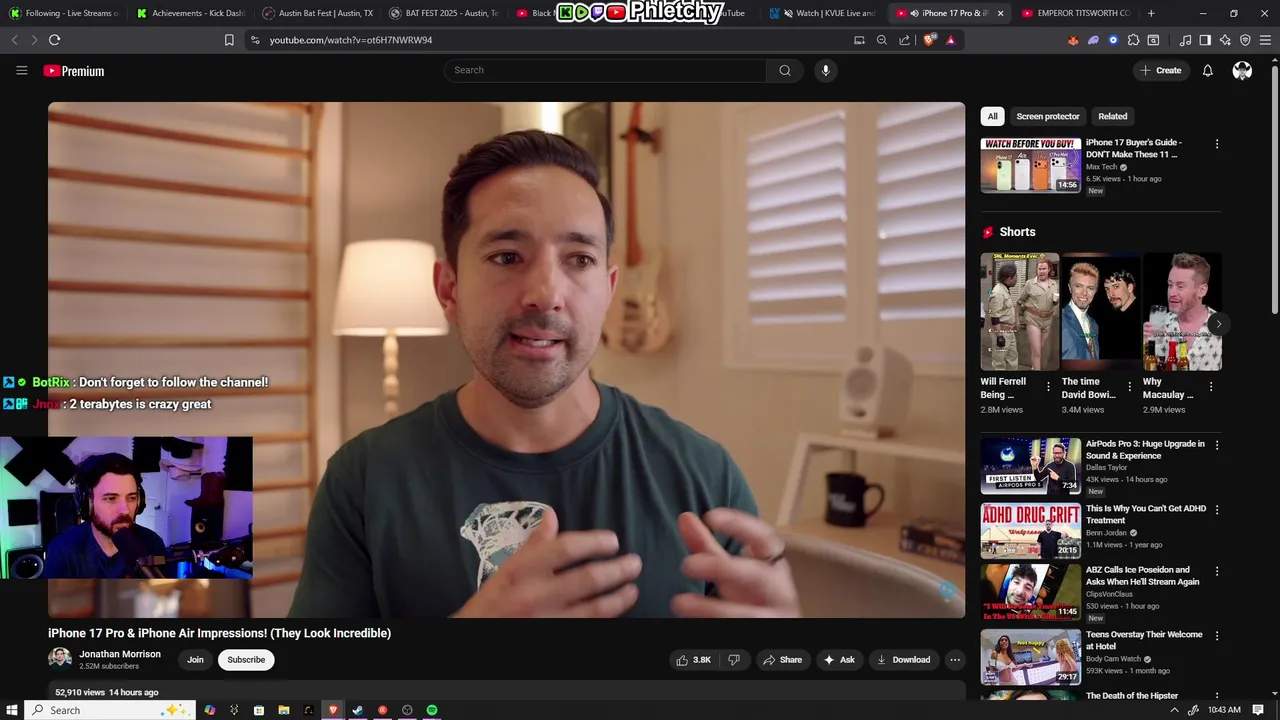Open options for David Bowie short
The image size is (1280, 720).
click(1129, 386)
